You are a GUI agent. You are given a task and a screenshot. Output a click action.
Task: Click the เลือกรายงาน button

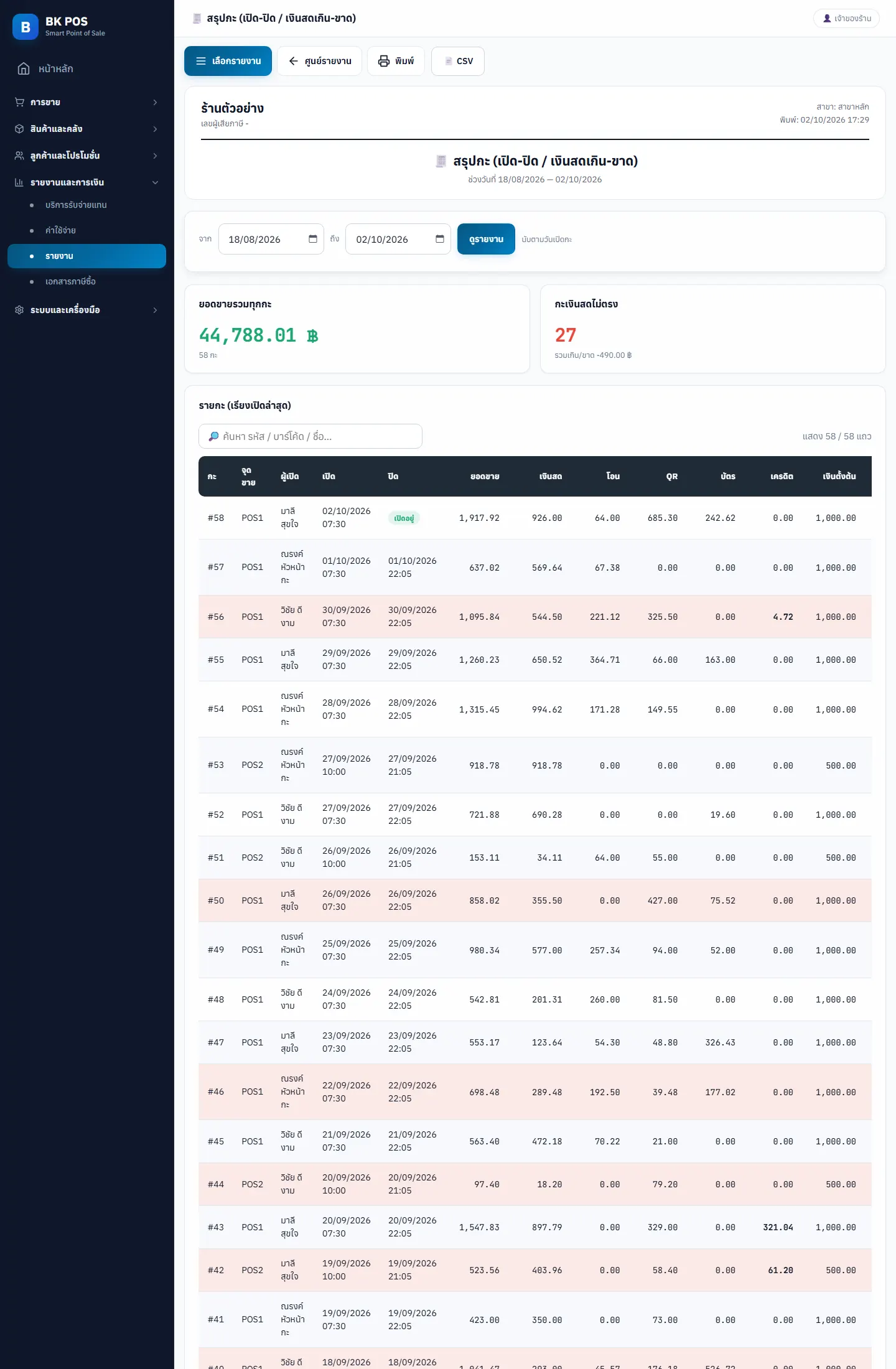228,61
